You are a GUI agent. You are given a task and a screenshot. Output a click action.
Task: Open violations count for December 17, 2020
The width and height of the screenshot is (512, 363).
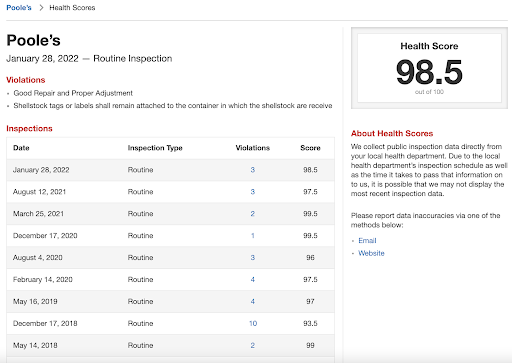coord(253,236)
